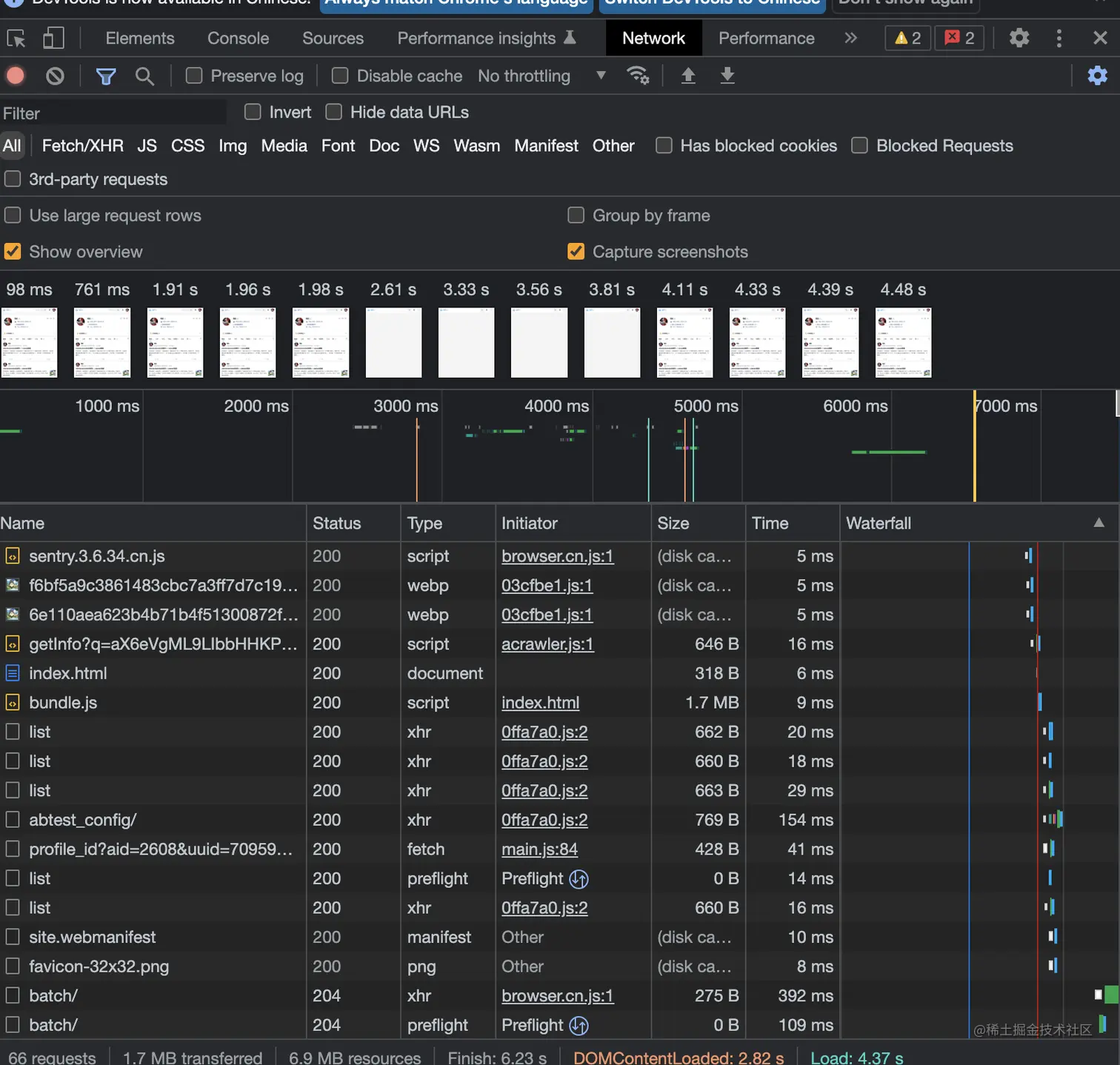Viewport: 1120px width, 1065px height.
Task: Click the inspect element picker icon
Action: (x=16, y=38)
